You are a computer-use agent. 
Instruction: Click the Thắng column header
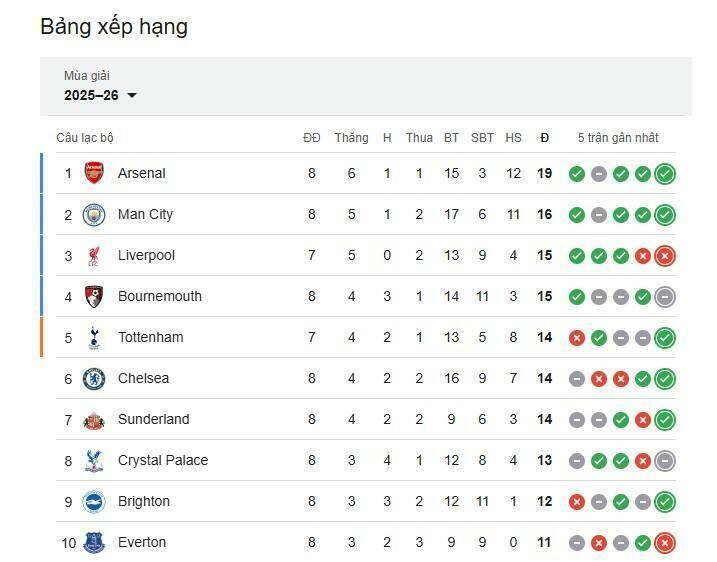click(351, 138)
